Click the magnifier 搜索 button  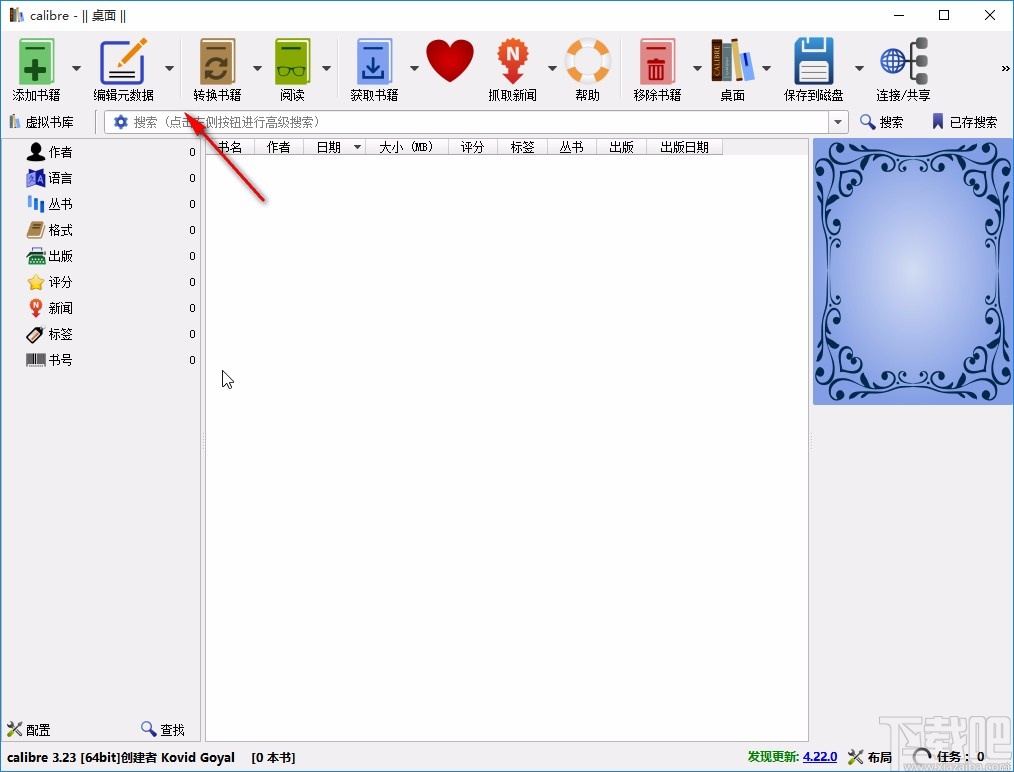point(881,122)
